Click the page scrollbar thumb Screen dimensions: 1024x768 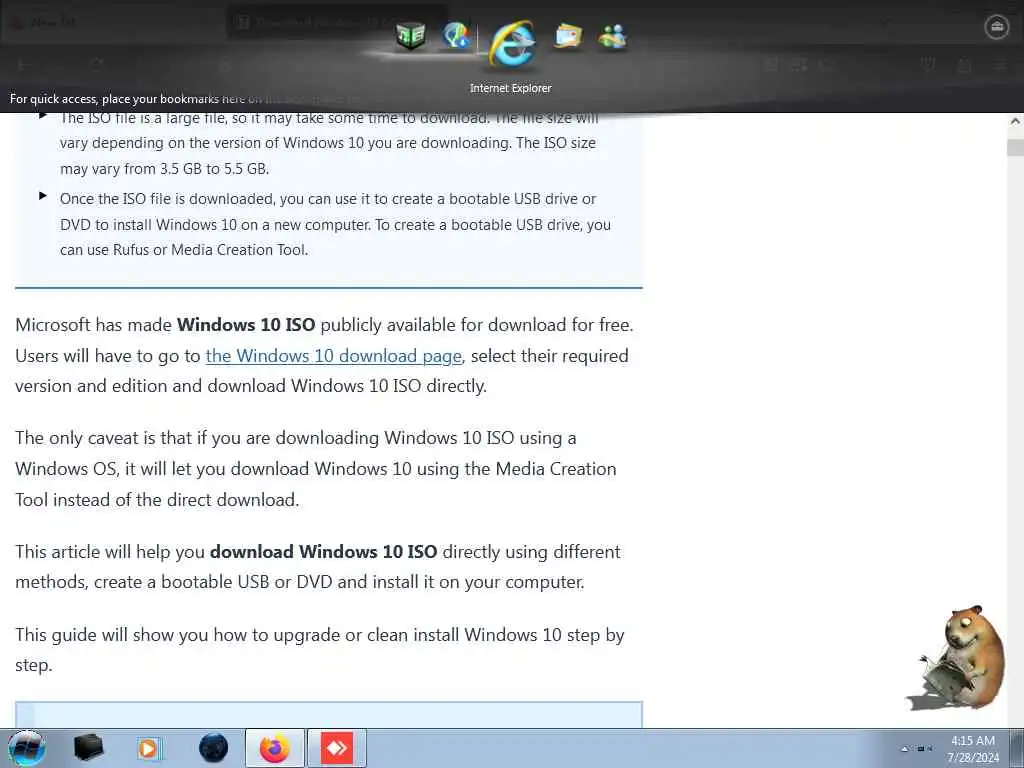[1015, 148]
